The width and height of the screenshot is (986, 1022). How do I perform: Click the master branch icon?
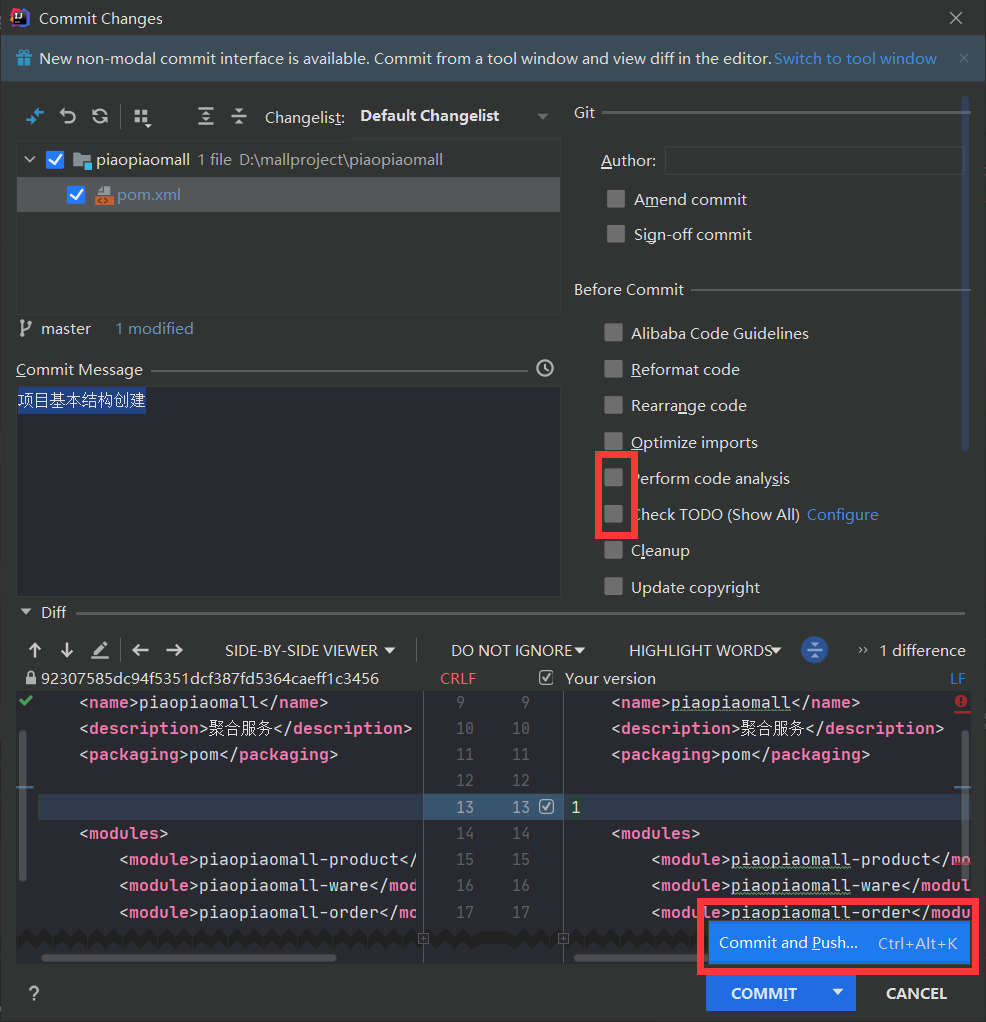tap(25, 328)
